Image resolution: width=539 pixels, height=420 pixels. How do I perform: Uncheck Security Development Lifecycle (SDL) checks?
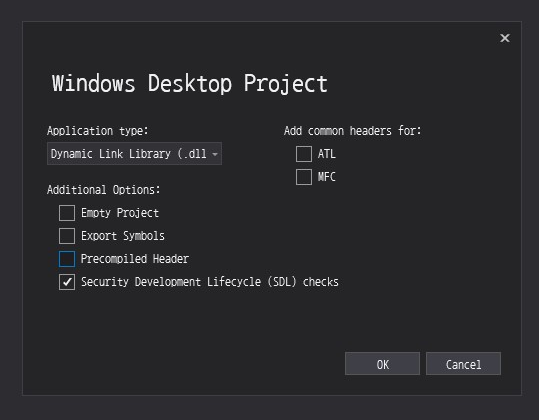pyautogui.click(x=67, y=282)
